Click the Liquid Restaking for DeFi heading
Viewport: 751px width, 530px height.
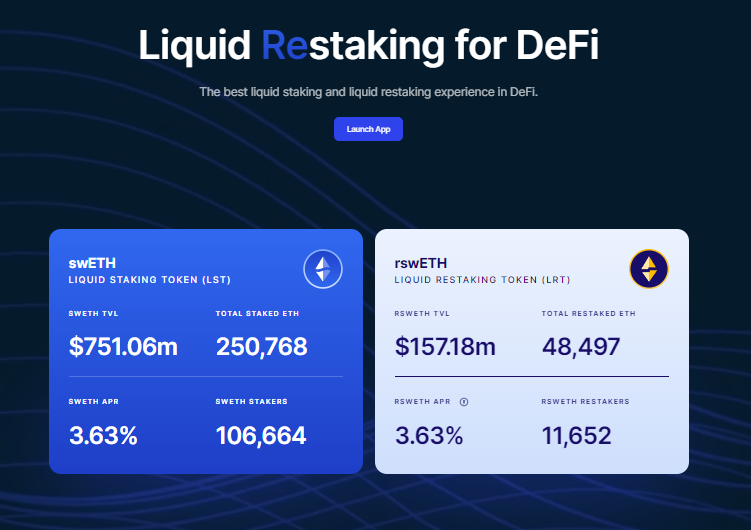point(368,45)
